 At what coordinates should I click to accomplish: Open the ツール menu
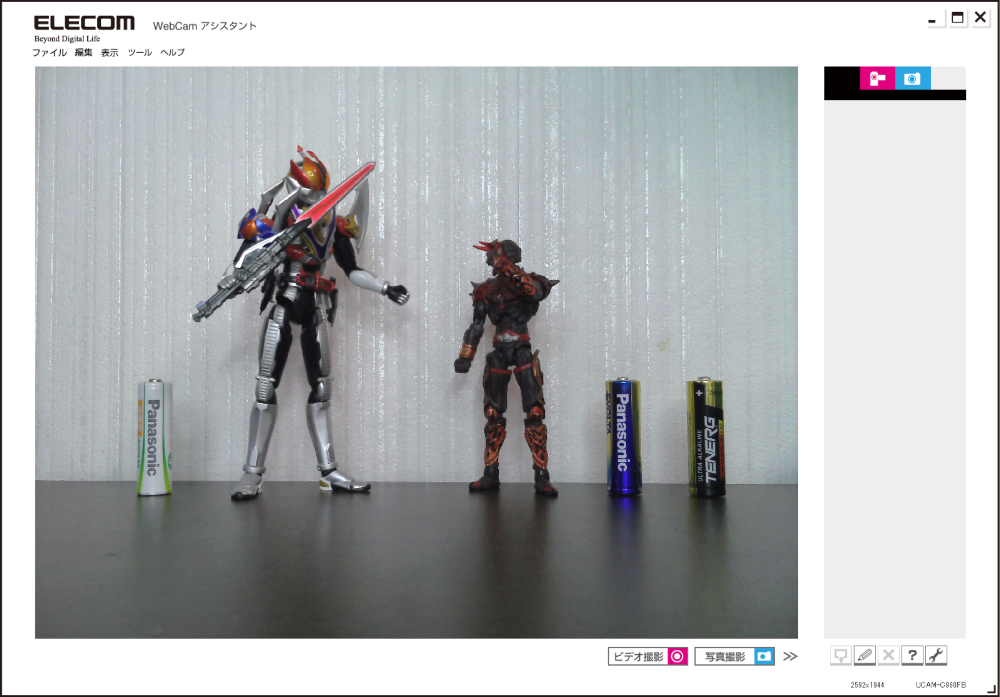pyautogui.click(x=140, y=52)
